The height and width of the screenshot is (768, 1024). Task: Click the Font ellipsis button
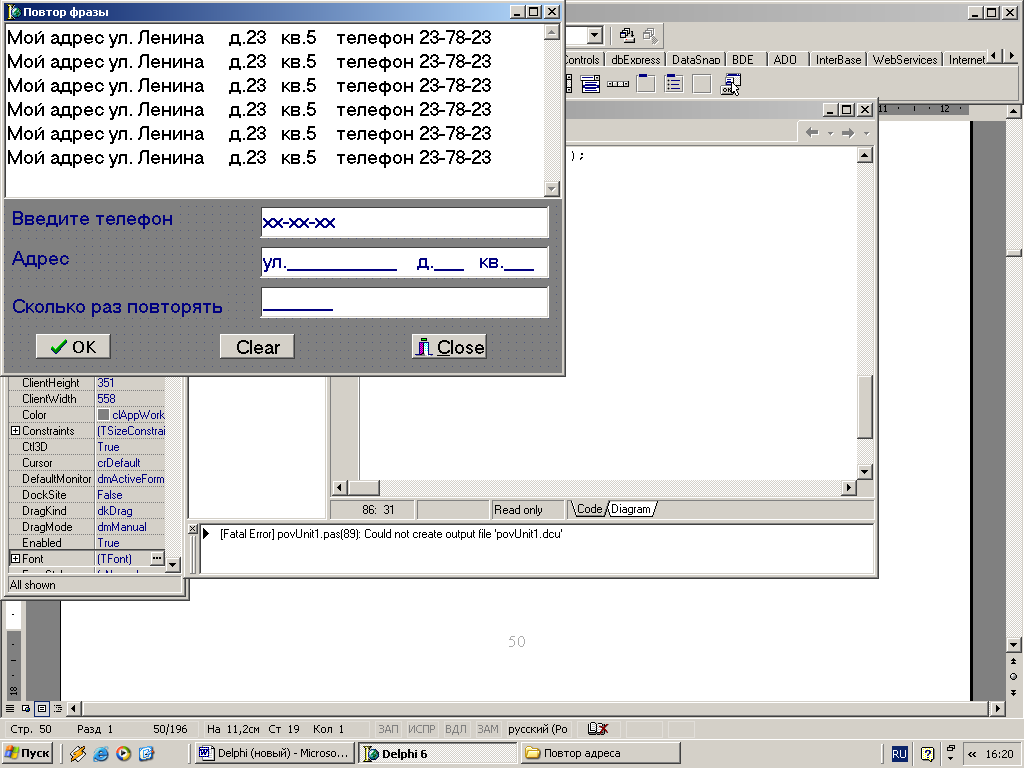[157, 558]
